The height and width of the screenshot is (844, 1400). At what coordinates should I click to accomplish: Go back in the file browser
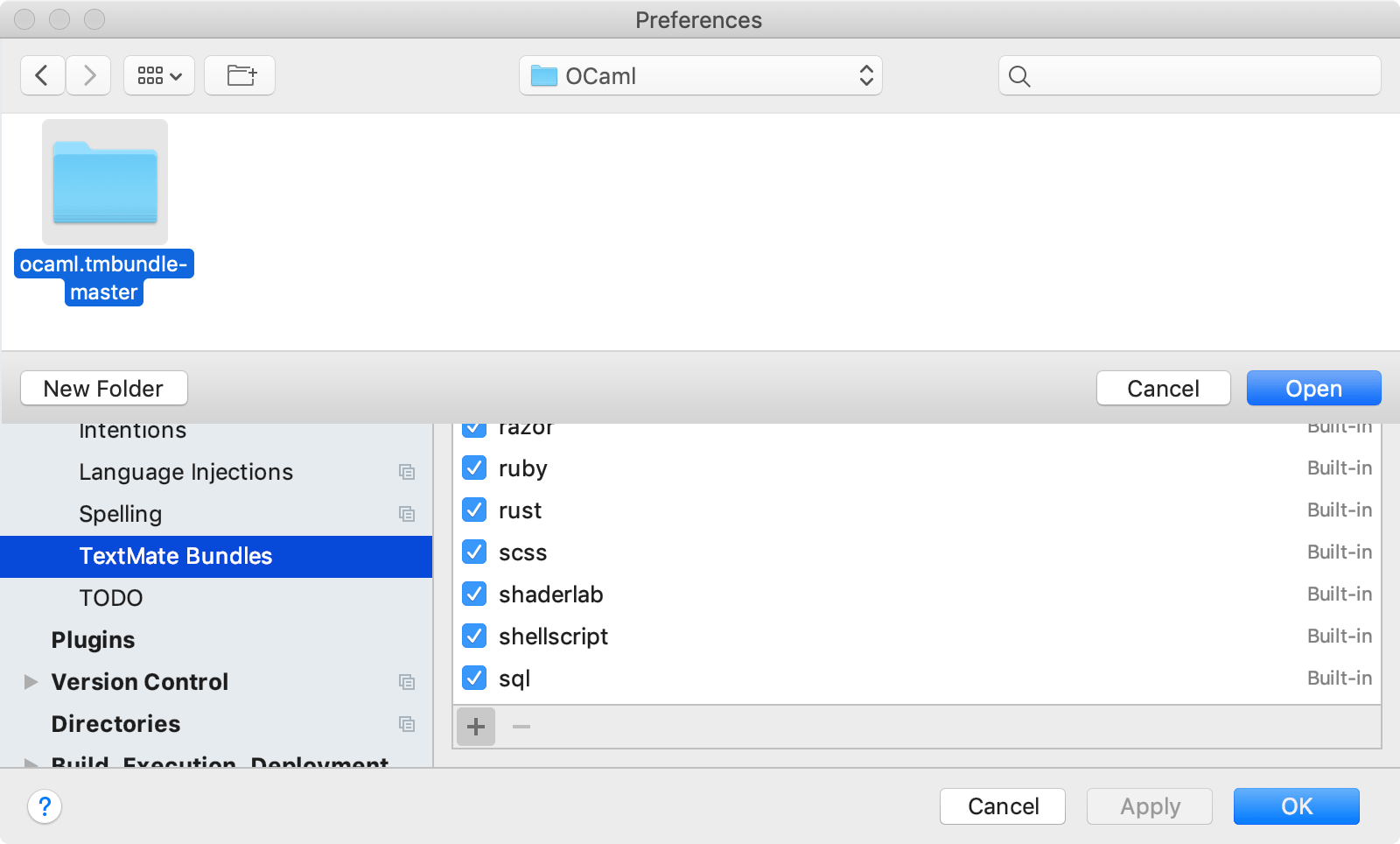click(42, 76)
